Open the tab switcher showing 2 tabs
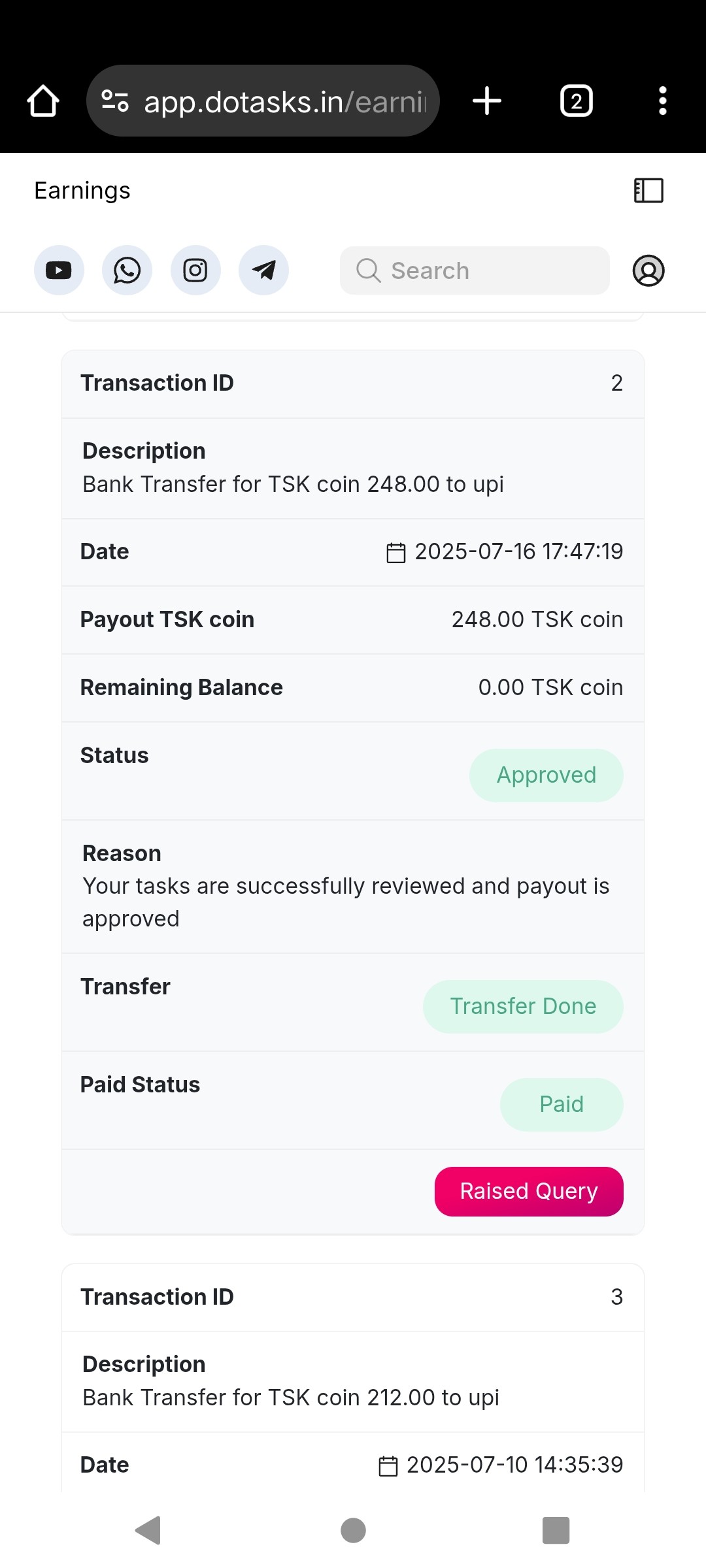The height and width of the screenshot is (1568, 706). click(576, 101)
